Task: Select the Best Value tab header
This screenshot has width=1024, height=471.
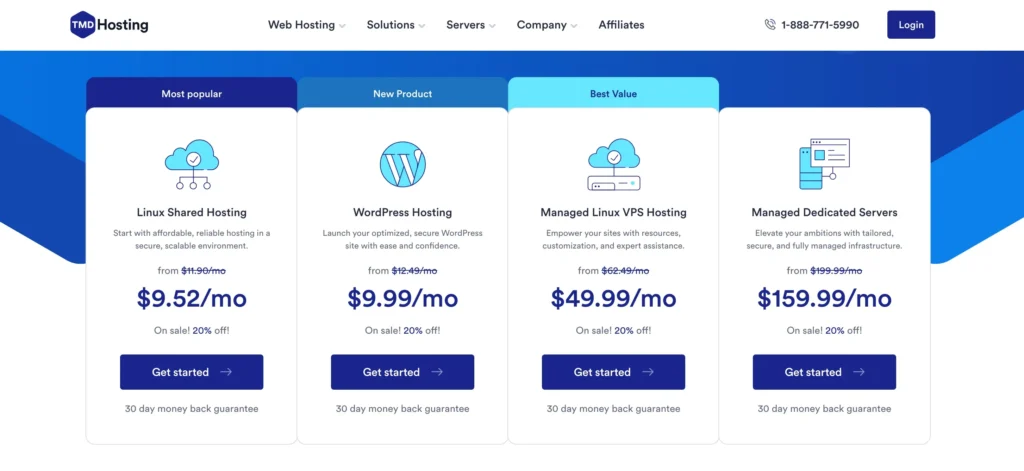Action: click(613, 94)
